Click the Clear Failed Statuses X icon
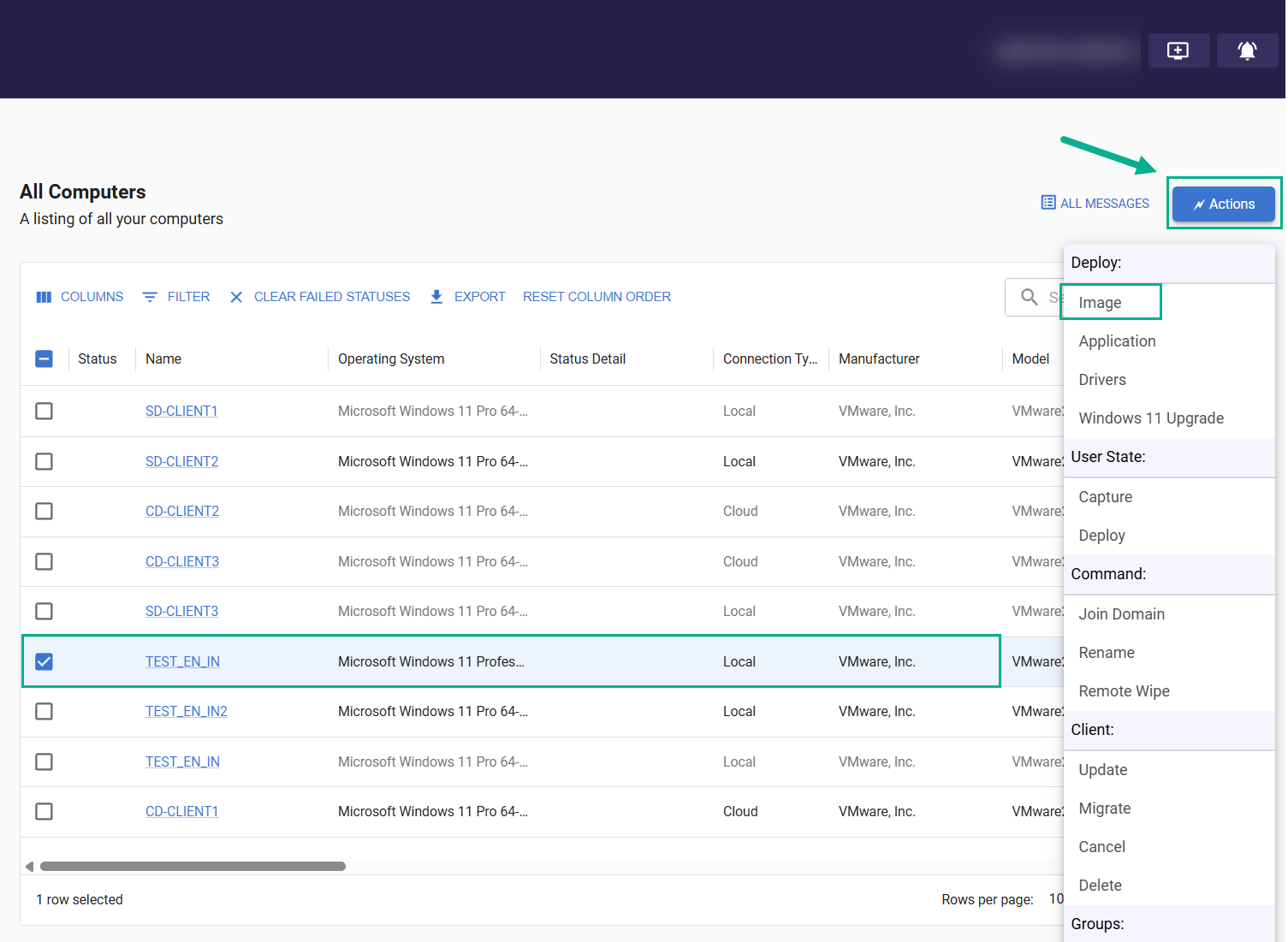This screenshot has height=942, width=1288. 236,297
